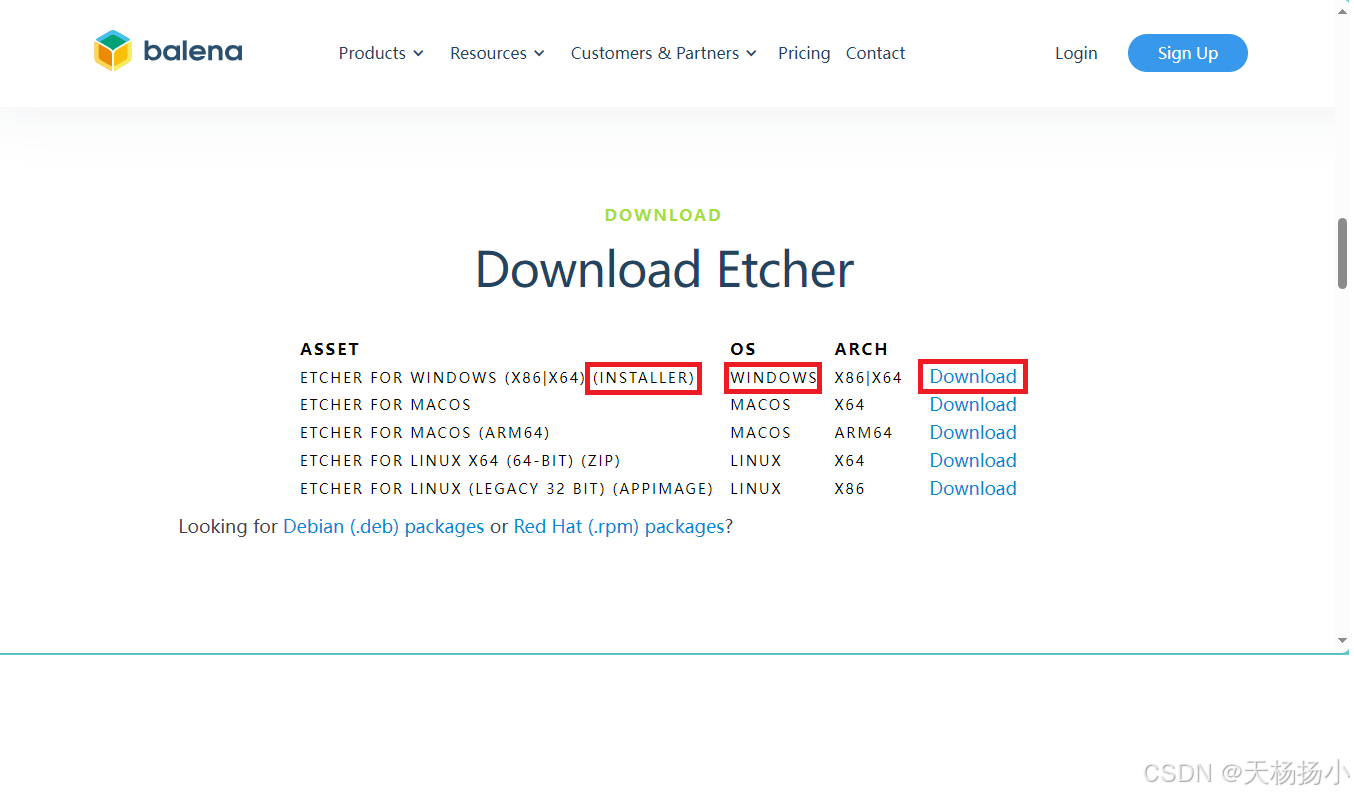The width and height of the screenshot is (1354, 796).
Task: Download Etcher for Windows installer
Action: [x=973, y=377]
